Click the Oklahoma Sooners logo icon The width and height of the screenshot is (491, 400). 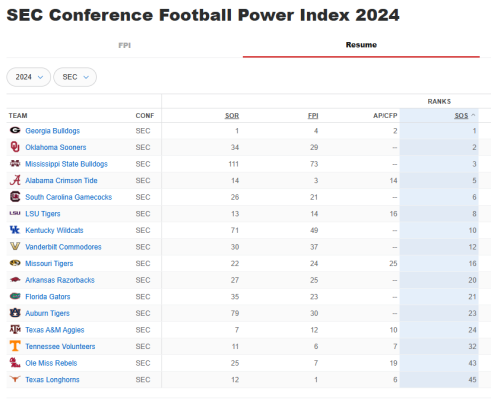(x=15, y=147)
